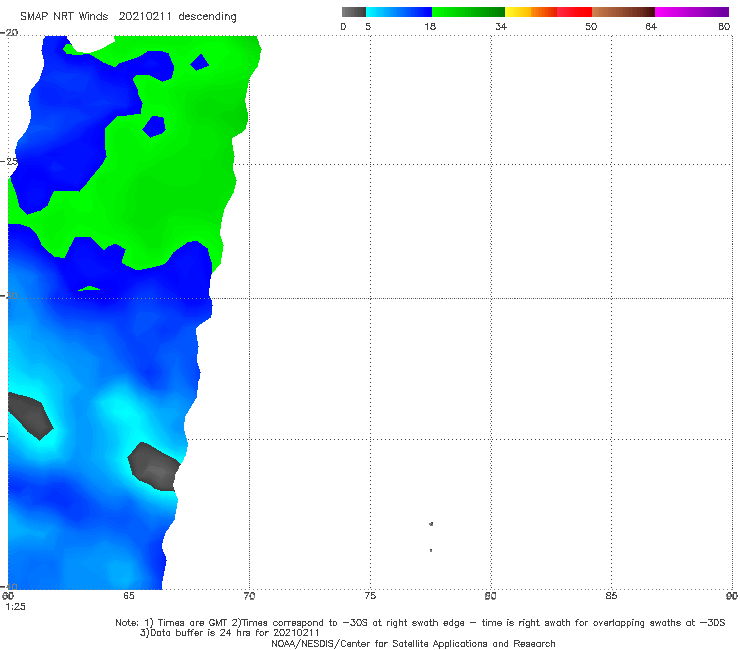
Task: Click longitude axis label 65
Action: click(x=129, y=596)
